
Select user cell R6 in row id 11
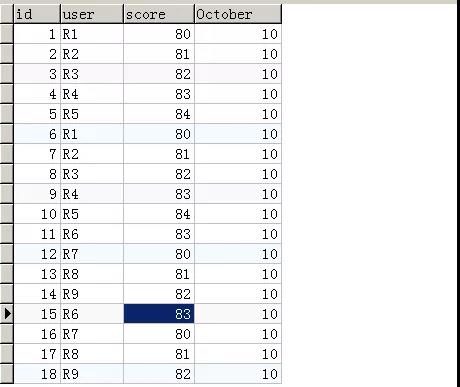coord(92,234)
